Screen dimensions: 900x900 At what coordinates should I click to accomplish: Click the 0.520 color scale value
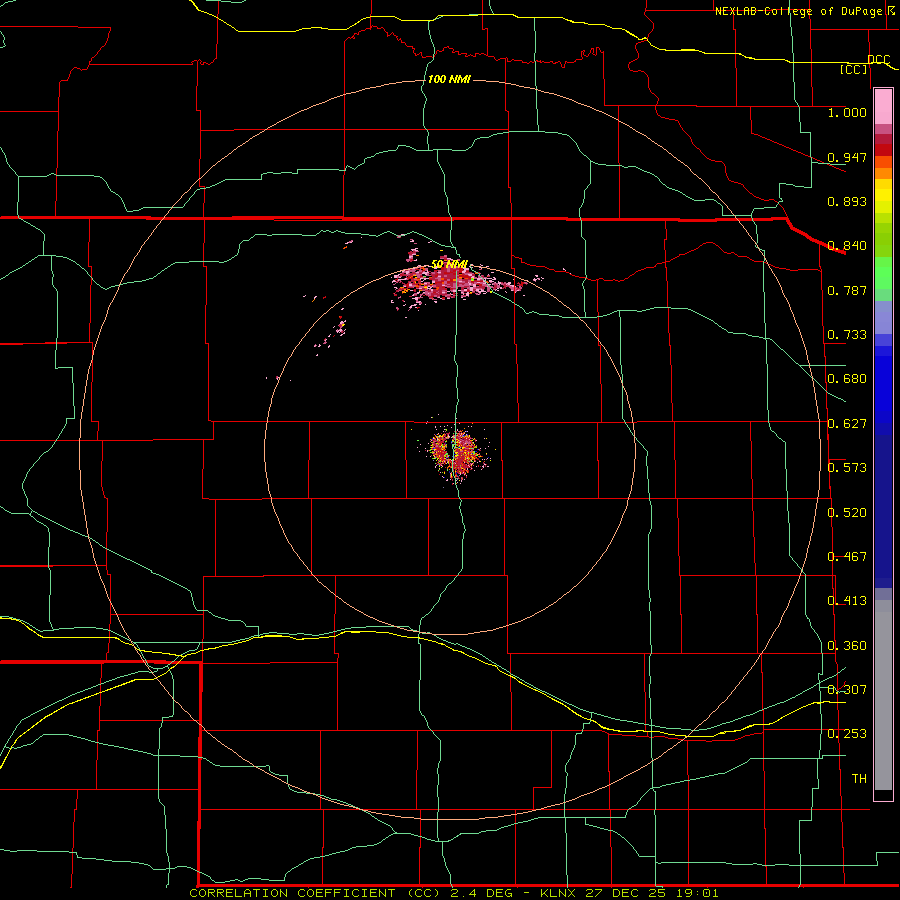(x=847, y=513)
